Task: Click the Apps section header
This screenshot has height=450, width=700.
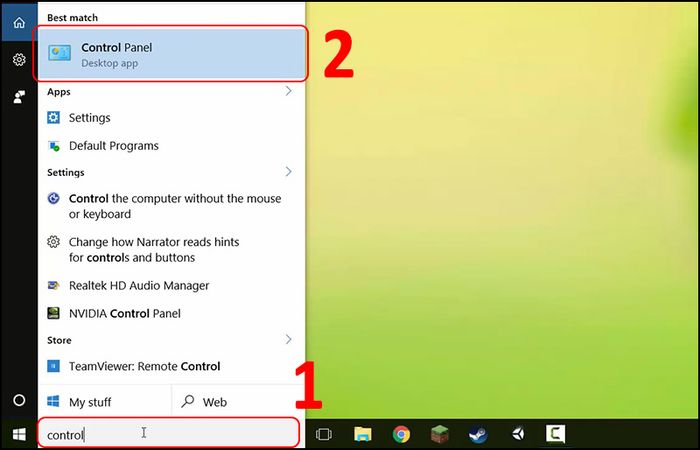Action: [59, 92]
